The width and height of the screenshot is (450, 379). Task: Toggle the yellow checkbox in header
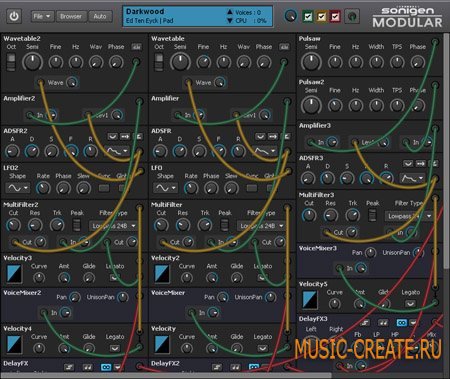(322, 16)
